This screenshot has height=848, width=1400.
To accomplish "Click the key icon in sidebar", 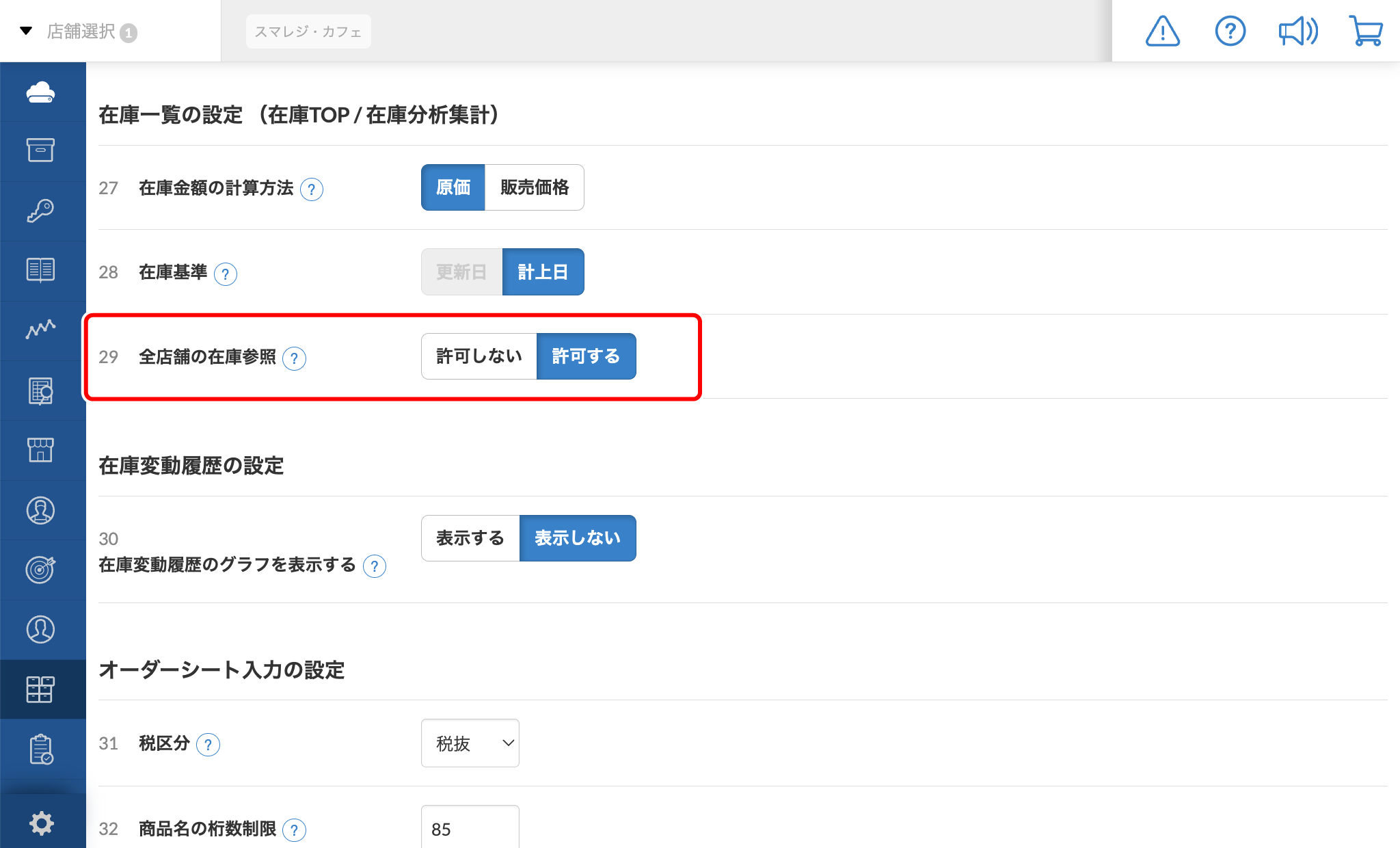I will pos(41,211).
